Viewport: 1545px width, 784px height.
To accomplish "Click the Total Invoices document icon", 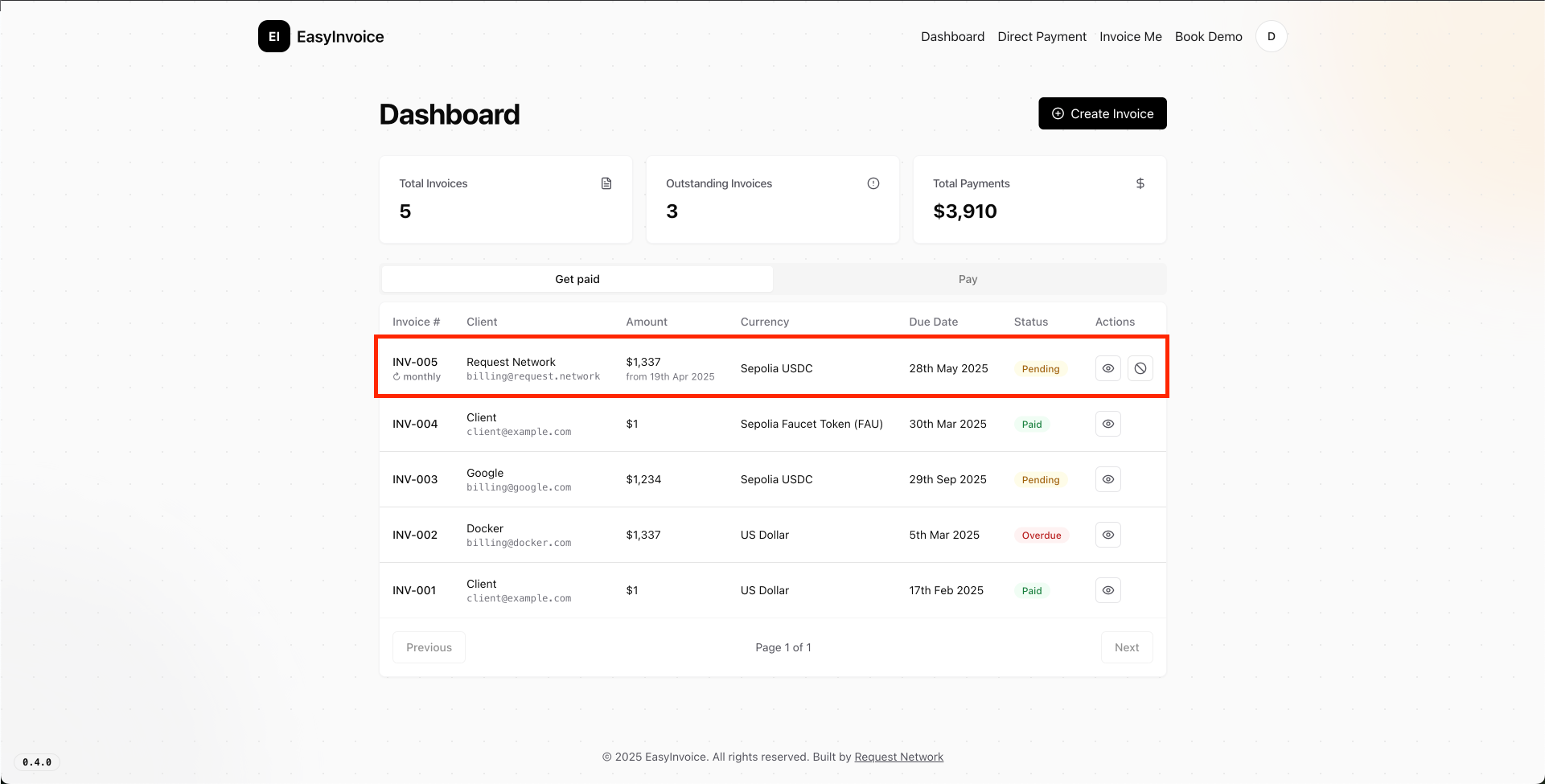I will [606, 183].
